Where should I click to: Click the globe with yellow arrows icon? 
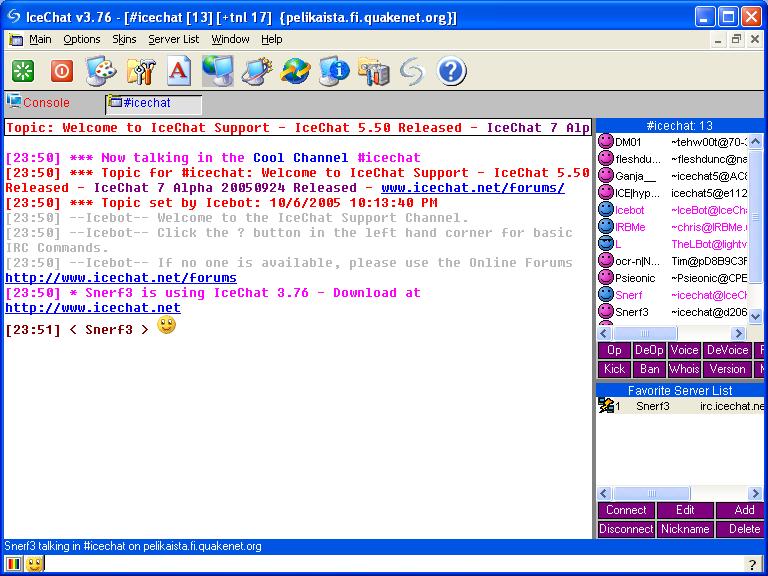click(x=295, y=71)
